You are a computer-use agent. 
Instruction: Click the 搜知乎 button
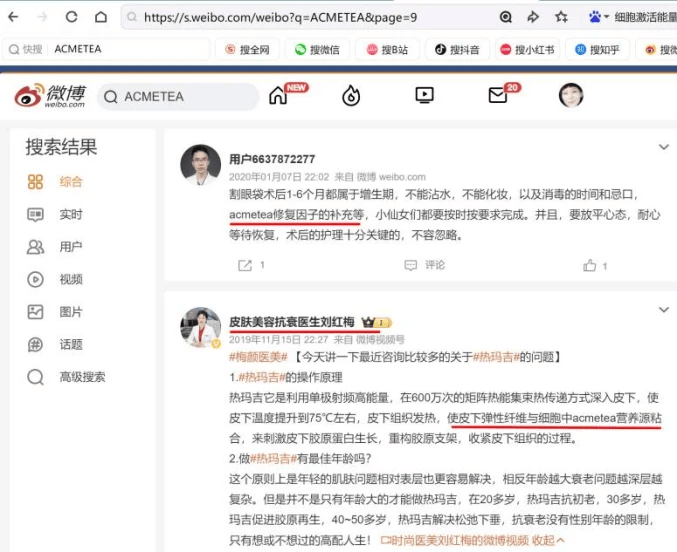[x=598, y=50]
